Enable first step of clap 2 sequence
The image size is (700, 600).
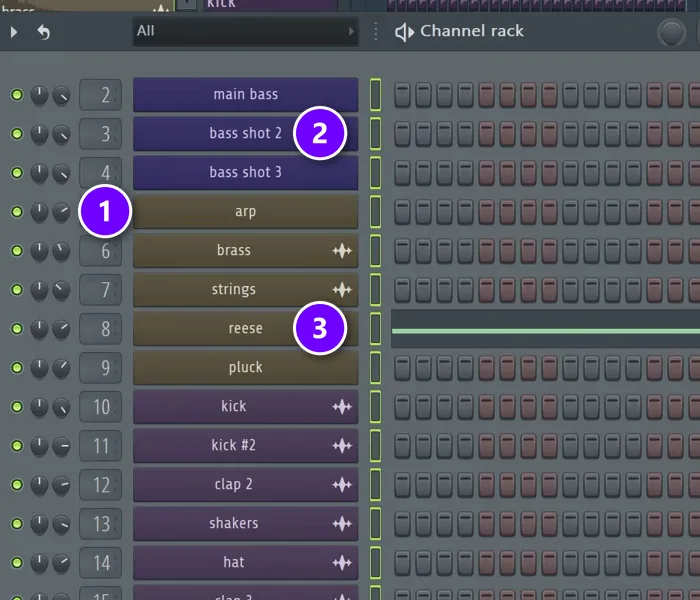(402, 484)
